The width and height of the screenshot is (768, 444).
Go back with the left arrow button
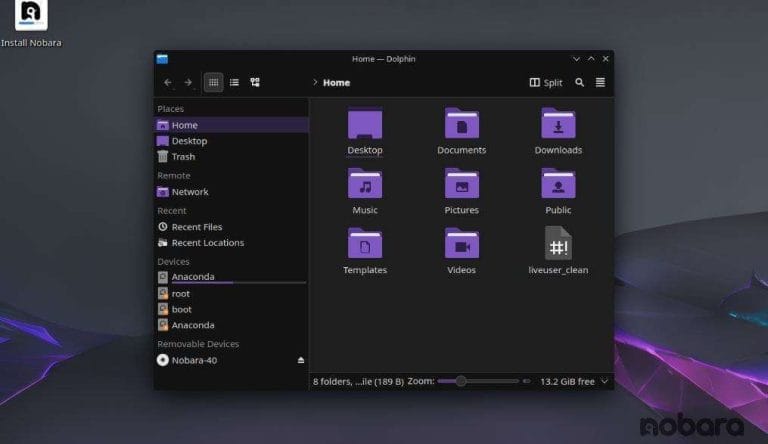point(168,82)
